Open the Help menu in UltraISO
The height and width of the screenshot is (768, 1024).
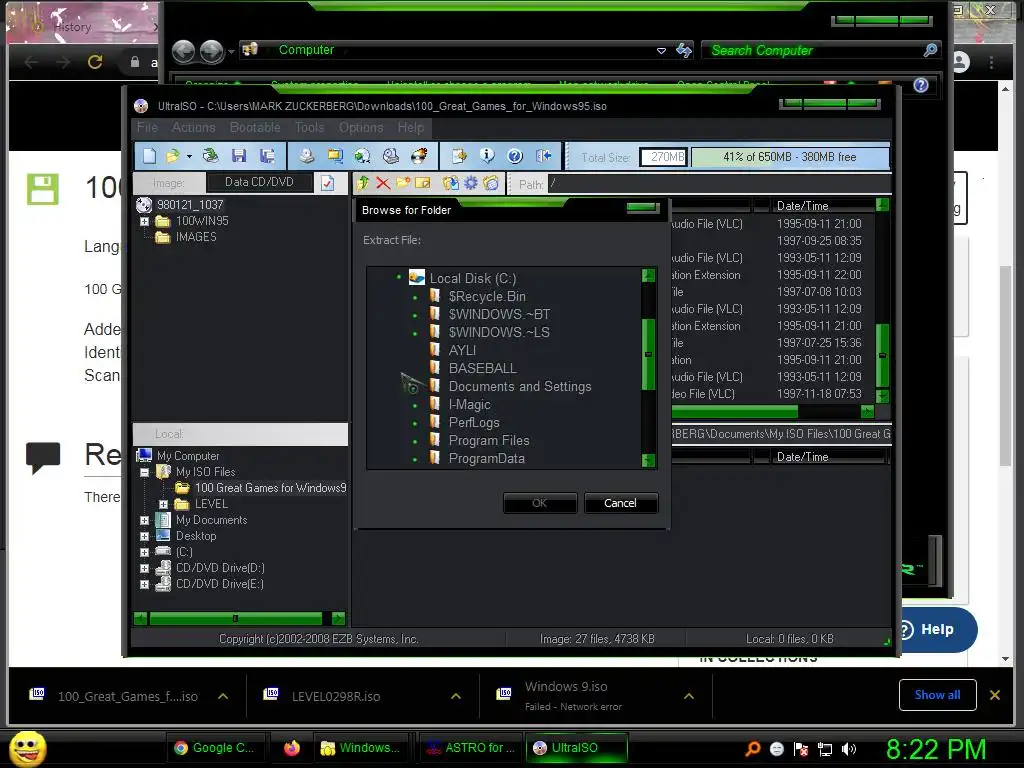click(x=411, y=127)
